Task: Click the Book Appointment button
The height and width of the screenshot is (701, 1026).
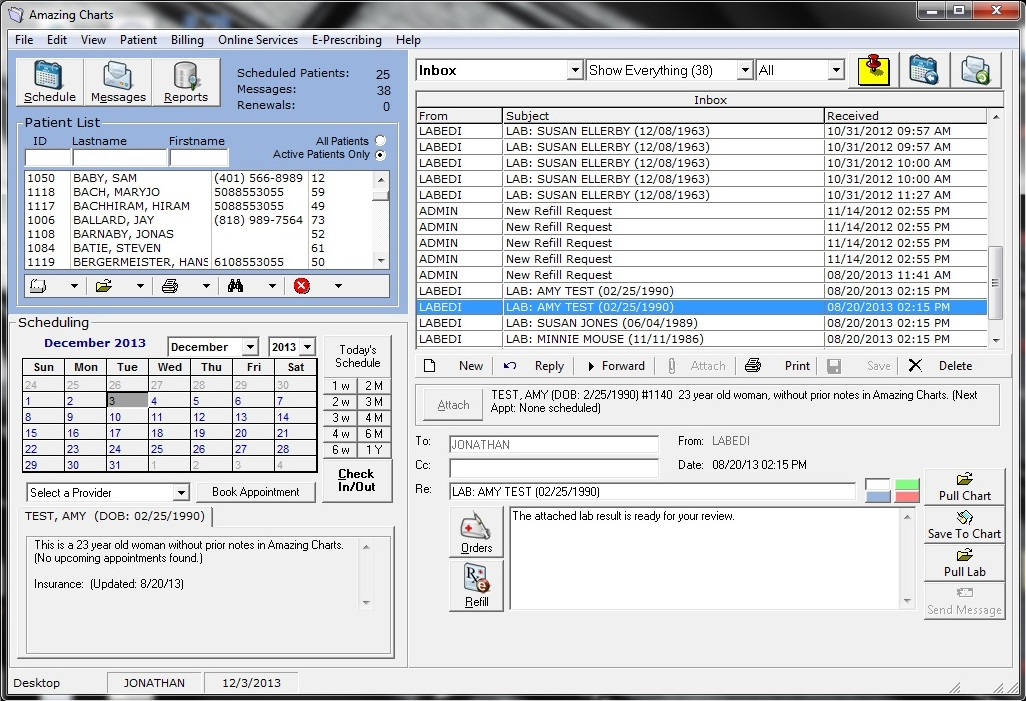Action: pyautogui.click(x=255, y=492)
